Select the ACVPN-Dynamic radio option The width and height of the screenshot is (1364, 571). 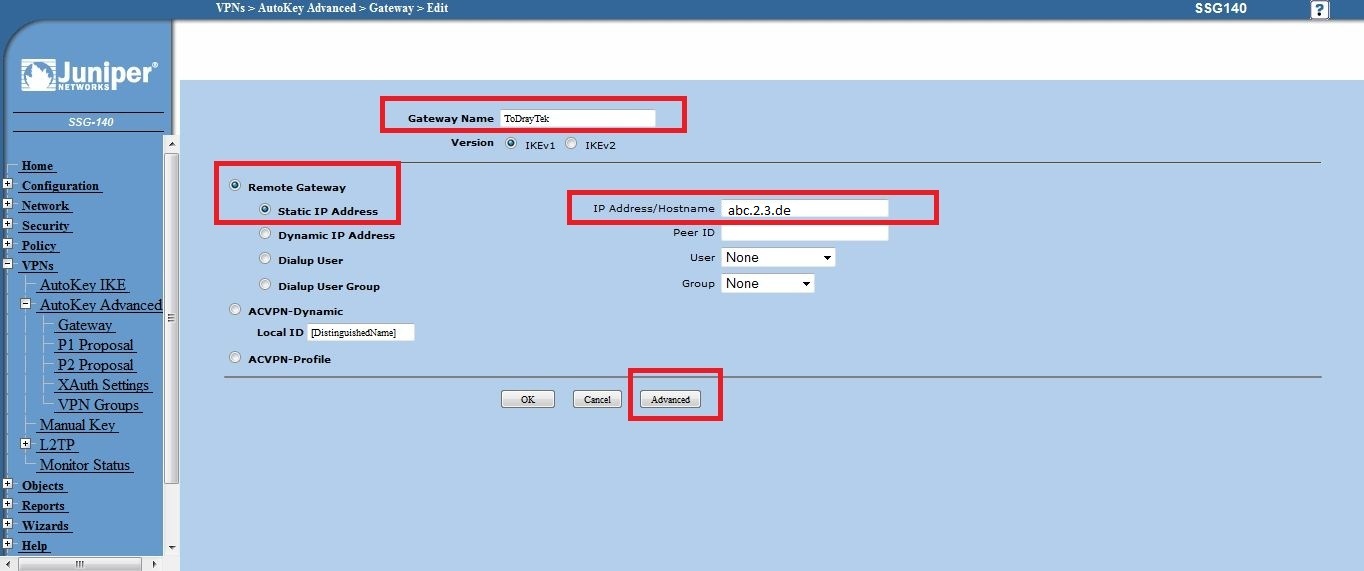point(235,310)
